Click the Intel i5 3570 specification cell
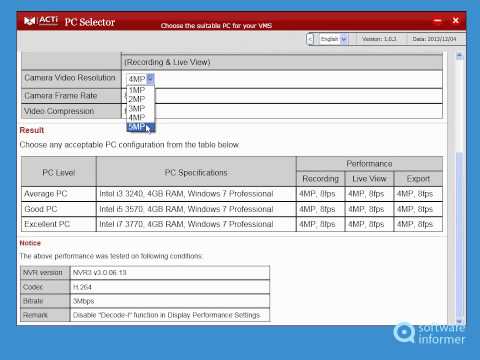 [x=196, y=209]
